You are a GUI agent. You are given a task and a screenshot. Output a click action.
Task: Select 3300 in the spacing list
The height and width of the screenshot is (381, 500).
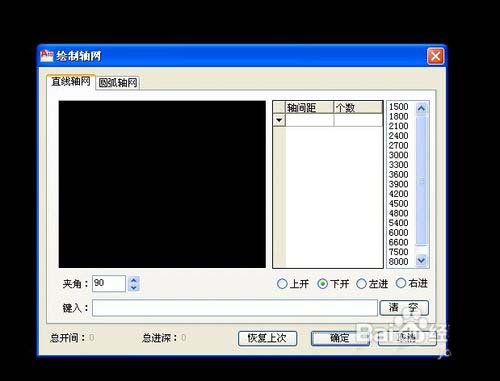[x=399, y=165]
